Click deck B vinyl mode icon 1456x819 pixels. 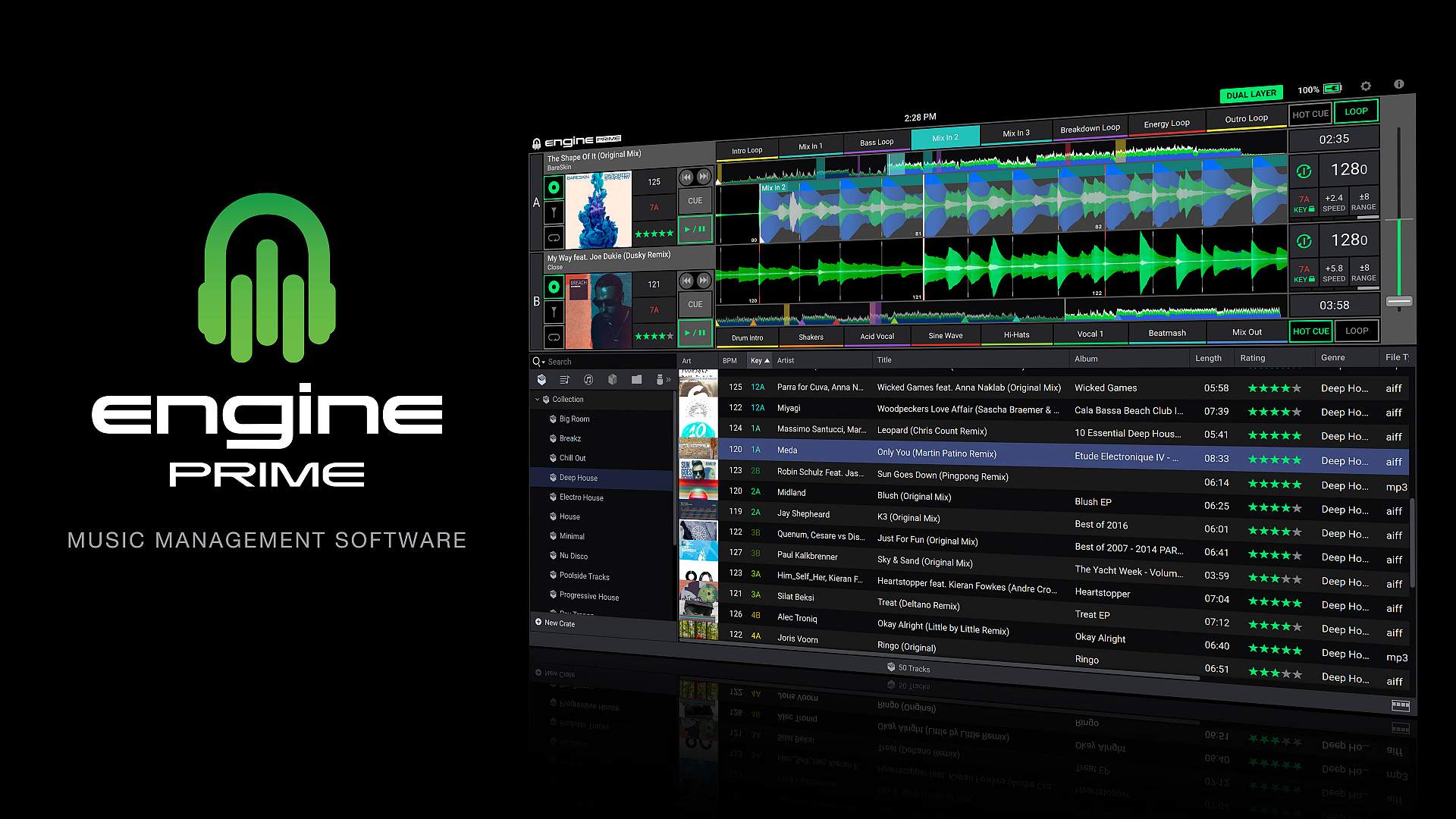[x=554, y=287]
